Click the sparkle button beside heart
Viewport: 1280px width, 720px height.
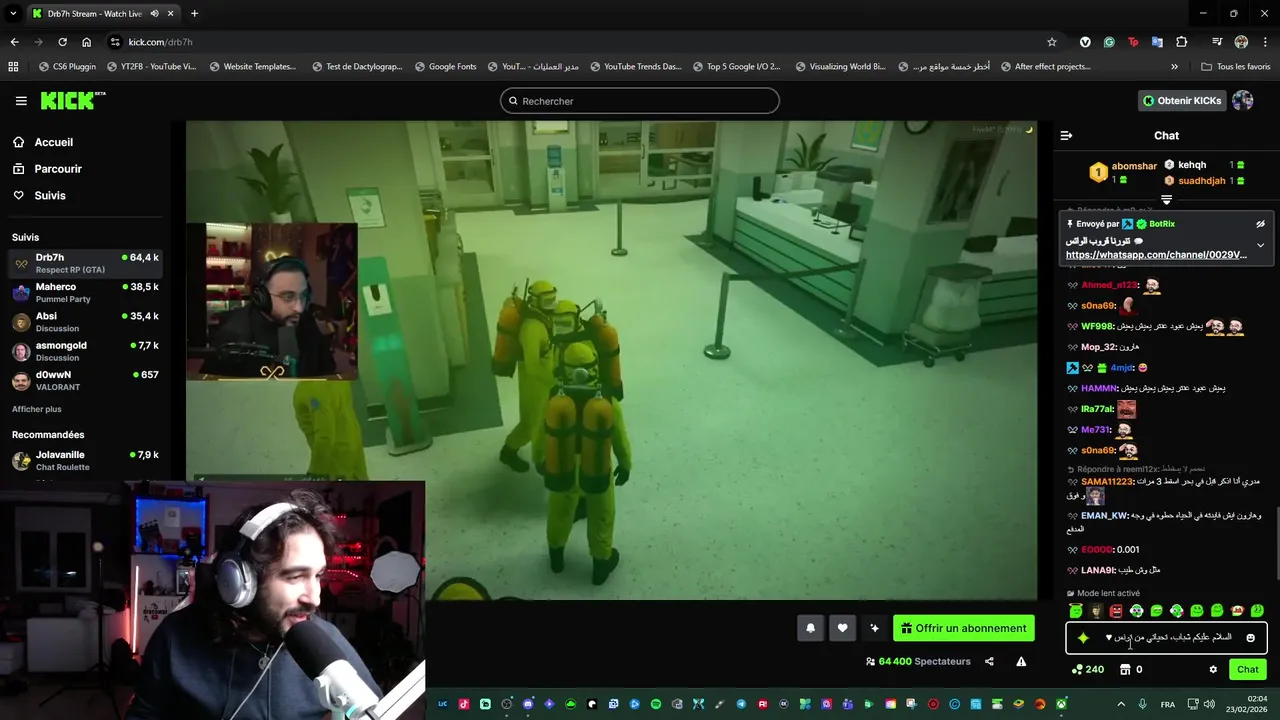click(874, 628)
